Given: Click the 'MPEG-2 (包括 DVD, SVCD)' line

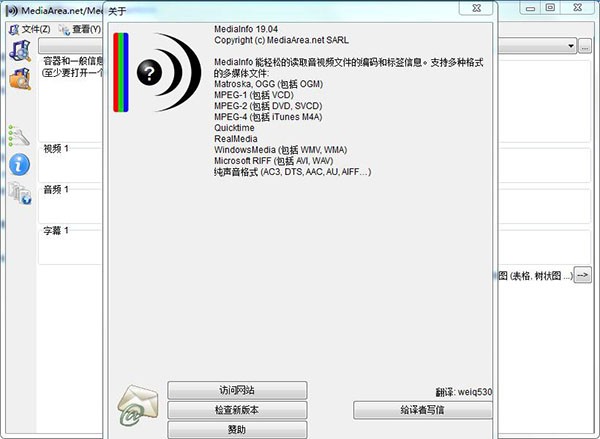Looking at the screenshot, I should 268,106.
